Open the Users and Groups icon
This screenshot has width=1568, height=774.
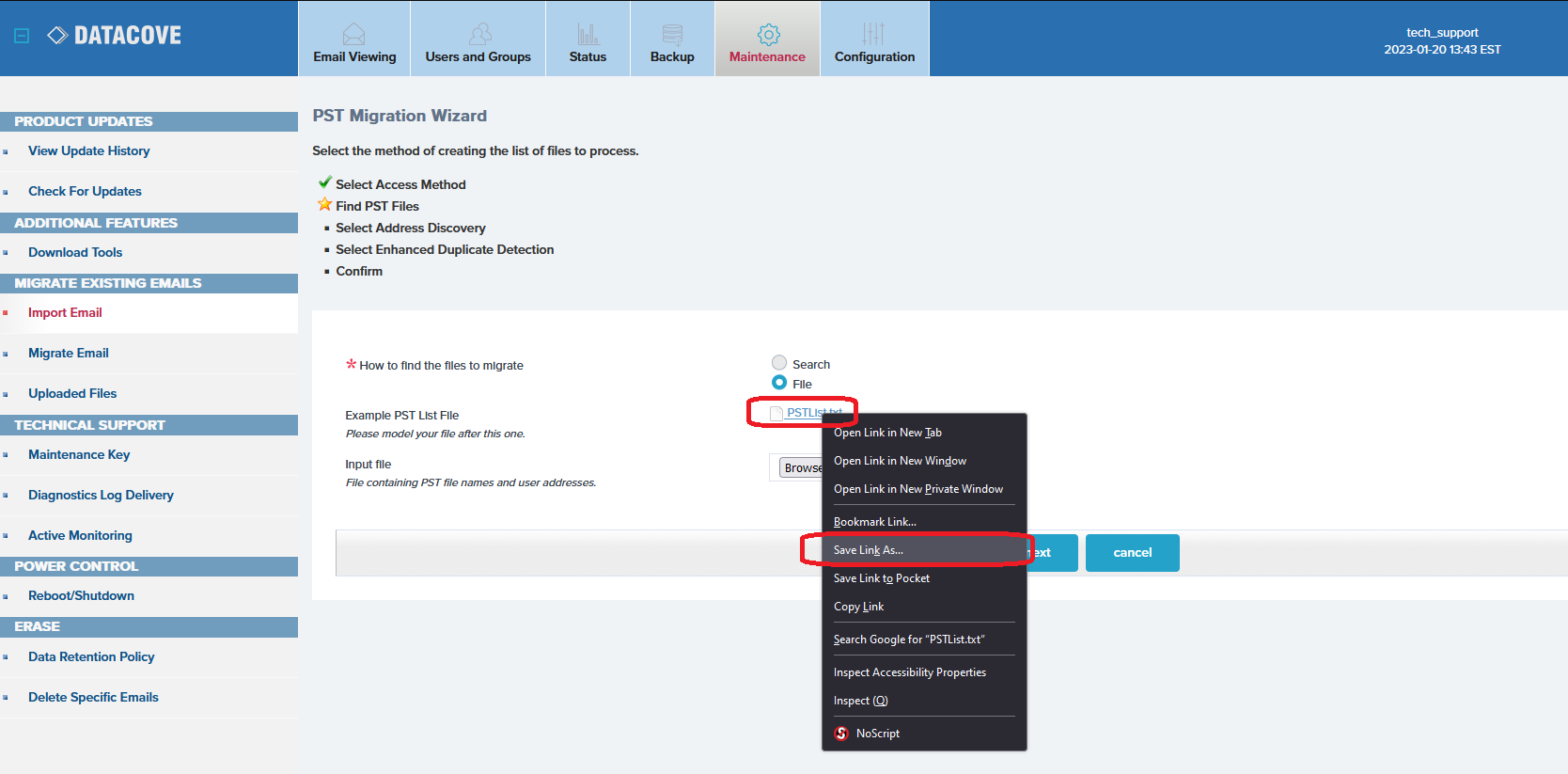[479, 35]
